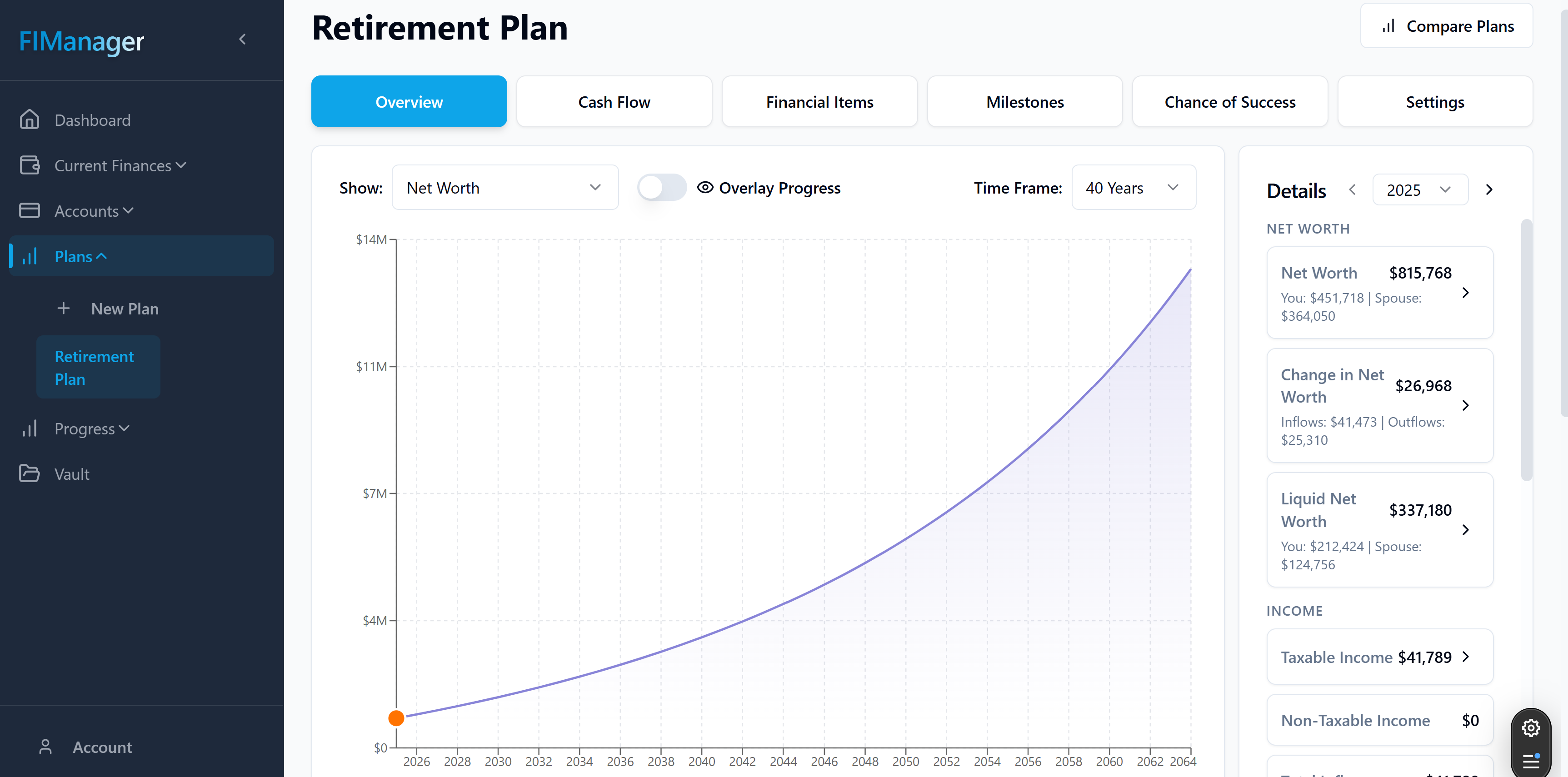The image size is (1568, 777).
Task: Select the 2025 year dropdown
Action: (1420, 190)
